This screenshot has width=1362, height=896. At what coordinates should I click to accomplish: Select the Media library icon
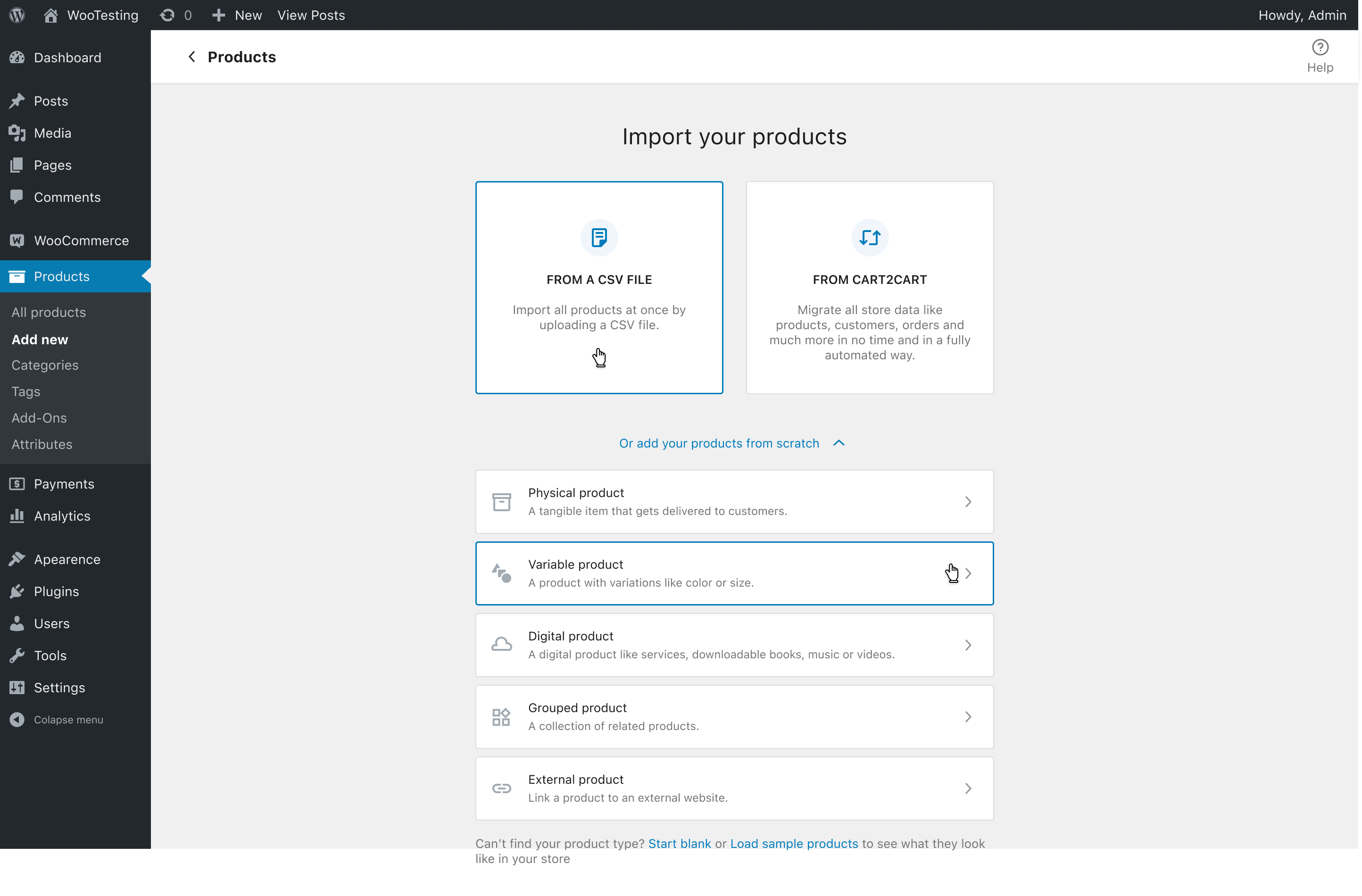(x=17, y=133)
